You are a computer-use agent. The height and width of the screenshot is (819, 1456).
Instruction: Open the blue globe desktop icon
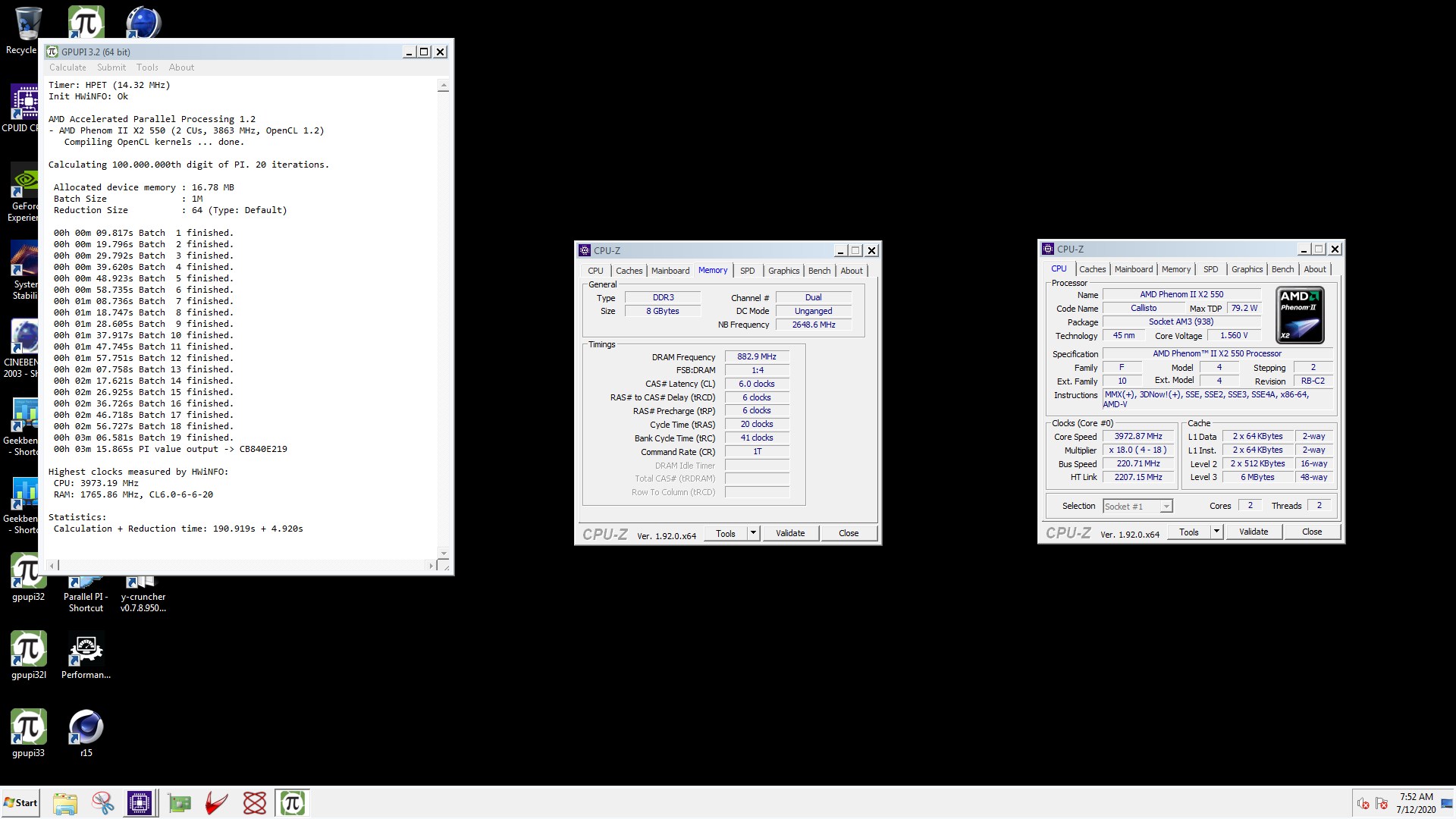[x=143, y=21]
